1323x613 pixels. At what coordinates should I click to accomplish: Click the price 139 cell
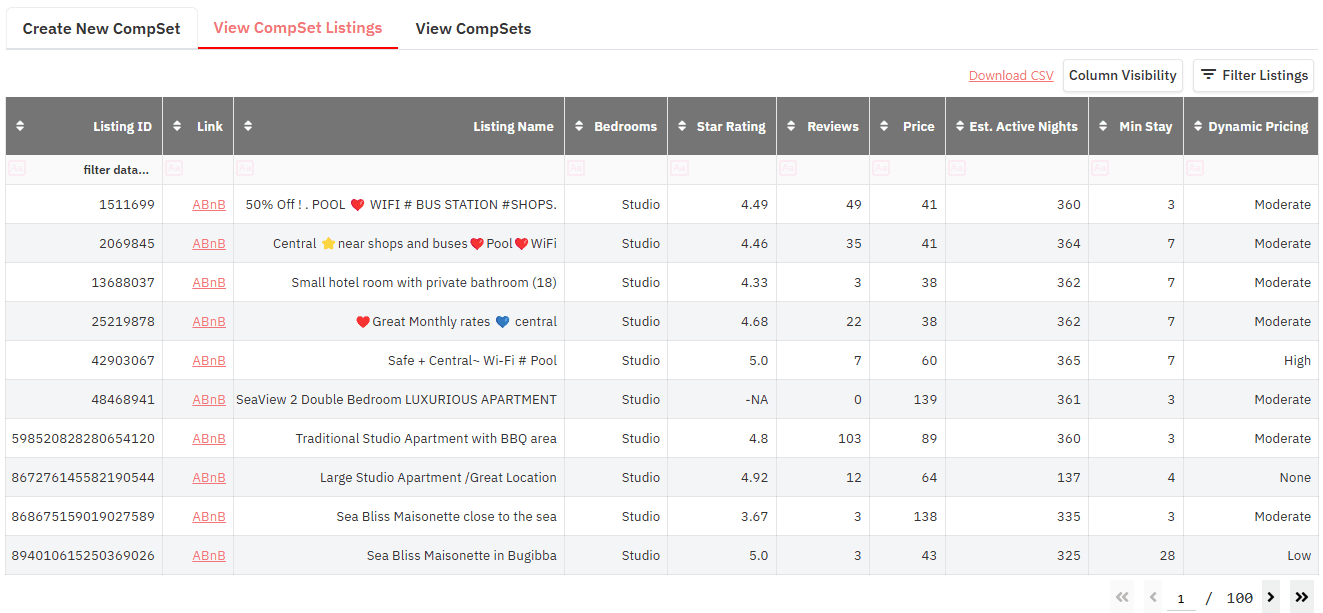click(x=907, y=399)
